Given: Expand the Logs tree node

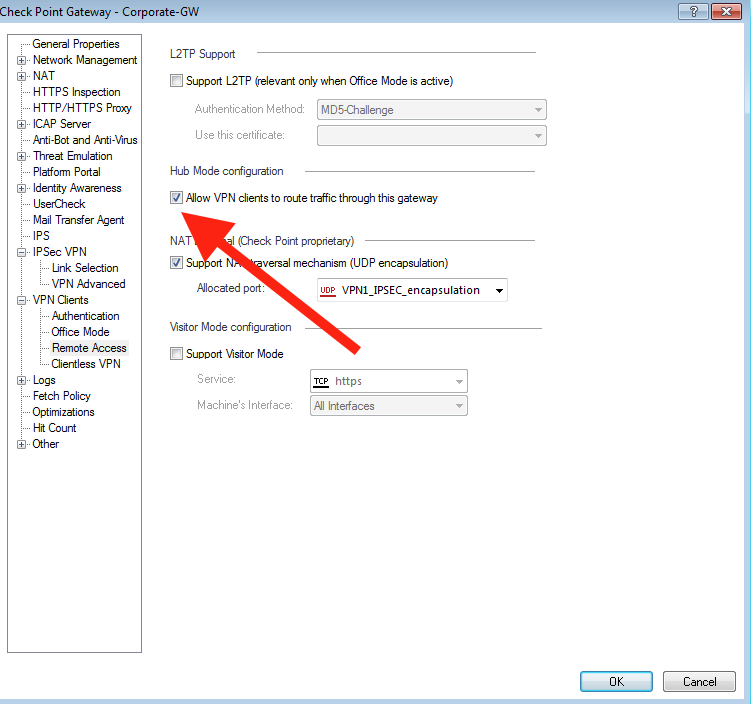Looking at the screenshot, I should point(21,380).
